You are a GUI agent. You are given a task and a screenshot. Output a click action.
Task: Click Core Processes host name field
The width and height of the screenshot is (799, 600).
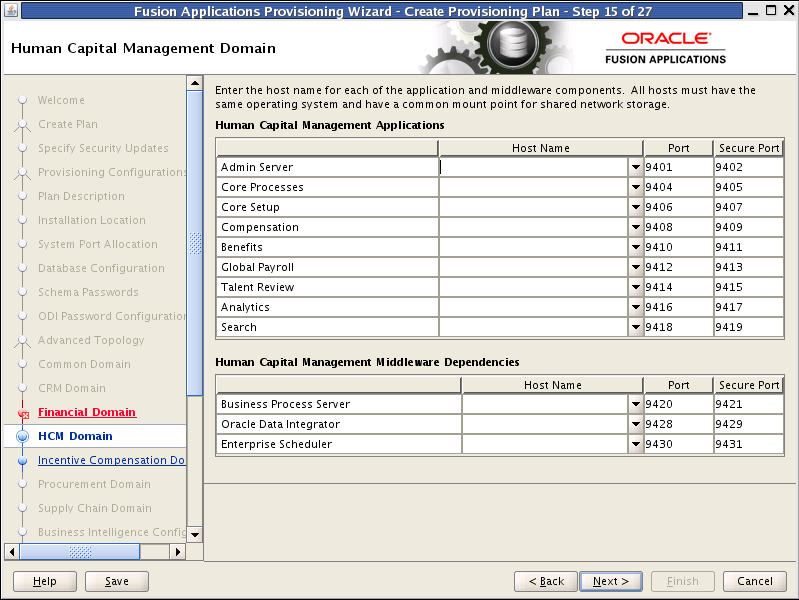[x=534, y=187]
